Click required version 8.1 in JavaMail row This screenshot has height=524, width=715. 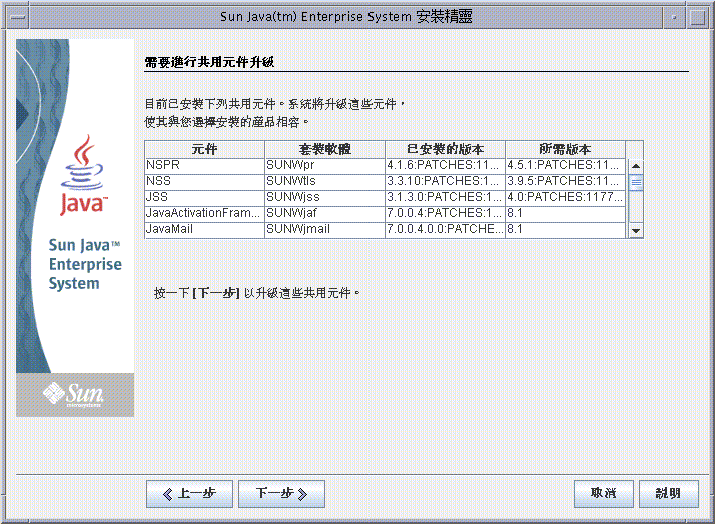[565, 229]
